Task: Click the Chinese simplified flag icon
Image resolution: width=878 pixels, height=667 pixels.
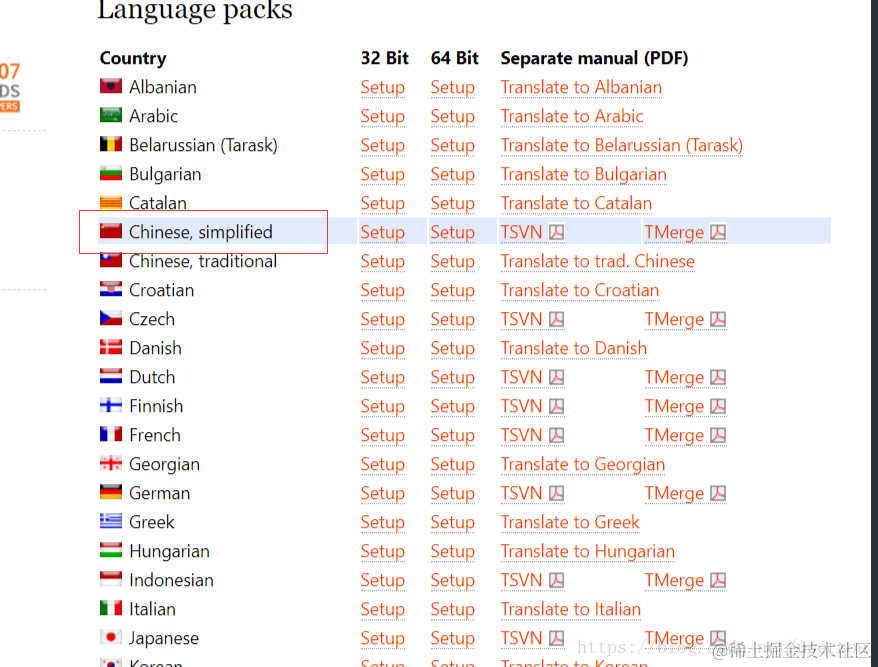Action: 111,231
